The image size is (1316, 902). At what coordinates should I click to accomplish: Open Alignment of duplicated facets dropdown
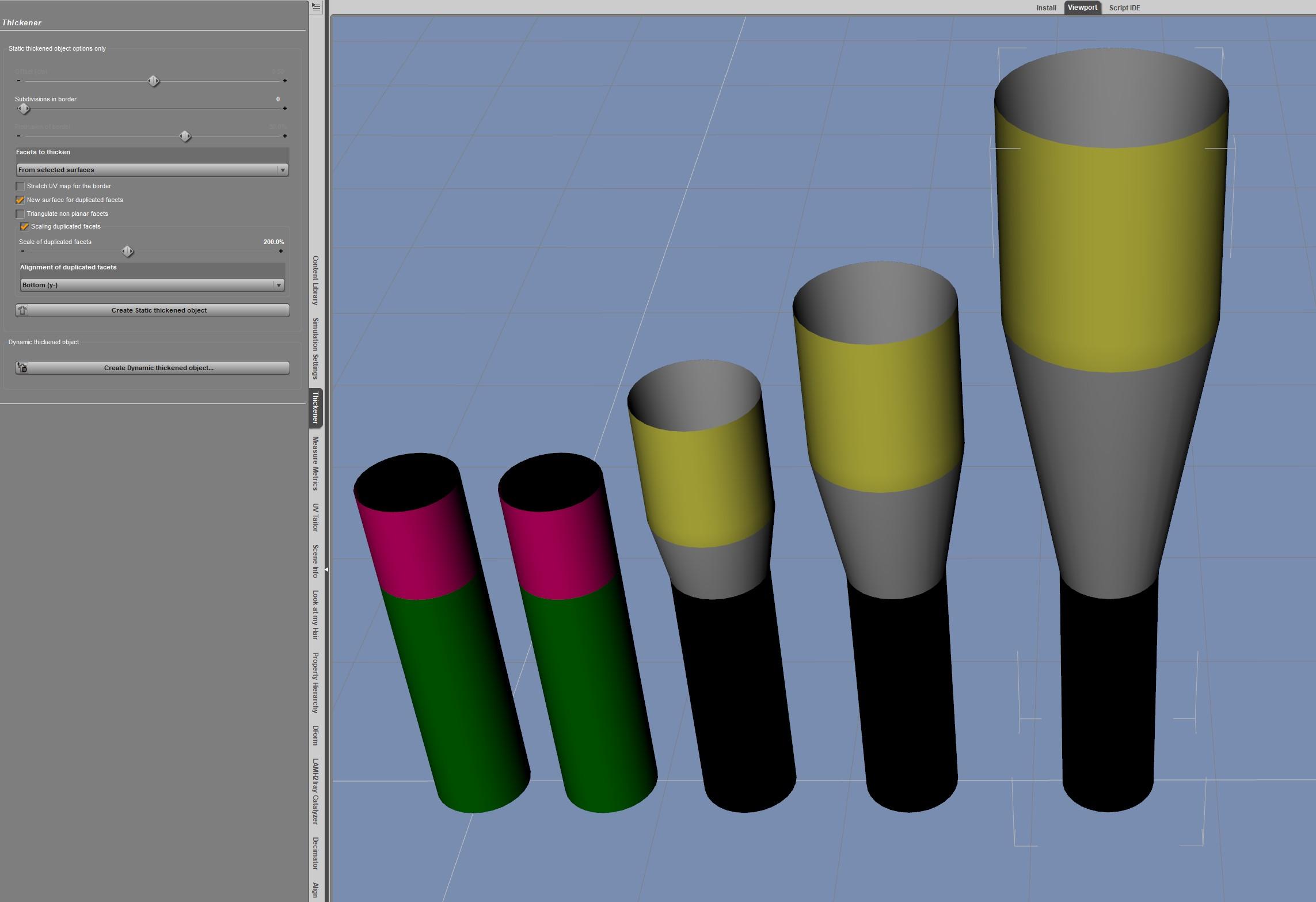152,285
